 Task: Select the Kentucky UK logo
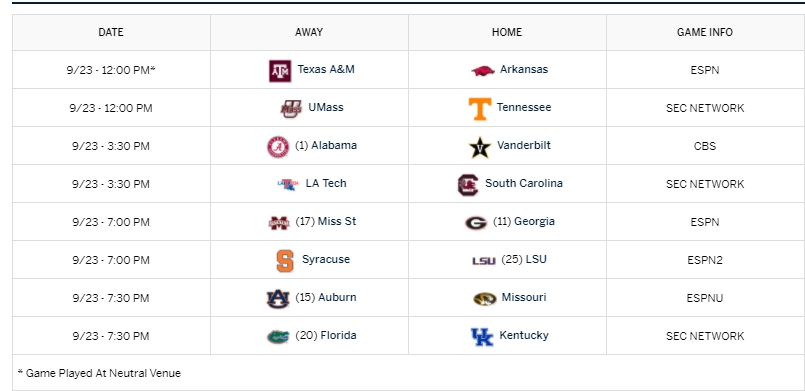(482, 337)
